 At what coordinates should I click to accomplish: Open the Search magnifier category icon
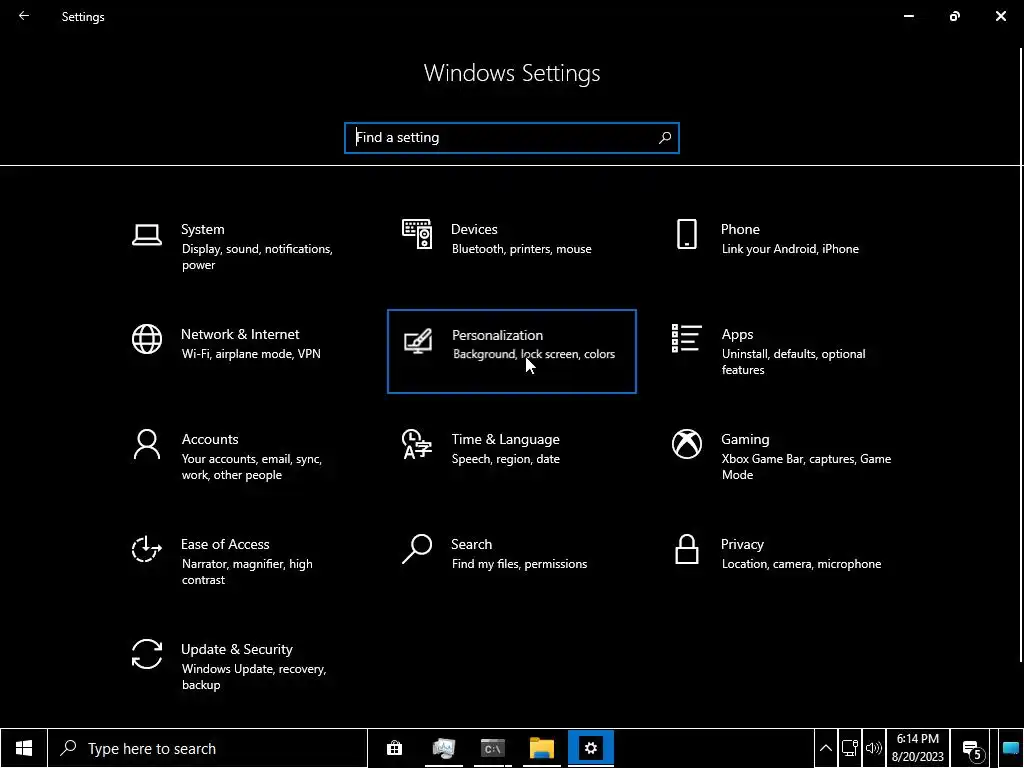point(417,549)
